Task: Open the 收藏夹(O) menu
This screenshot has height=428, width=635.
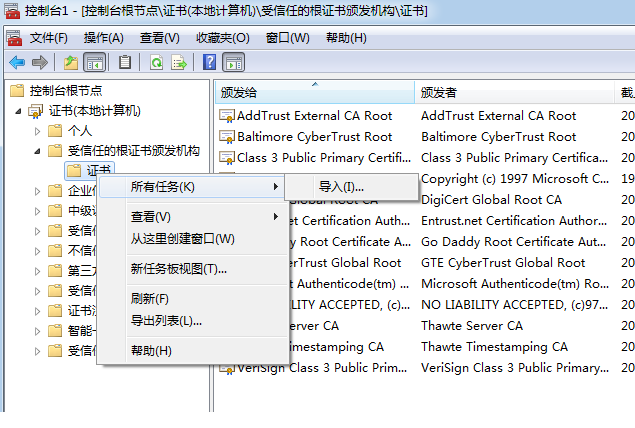Action: [x=223, y=38]
